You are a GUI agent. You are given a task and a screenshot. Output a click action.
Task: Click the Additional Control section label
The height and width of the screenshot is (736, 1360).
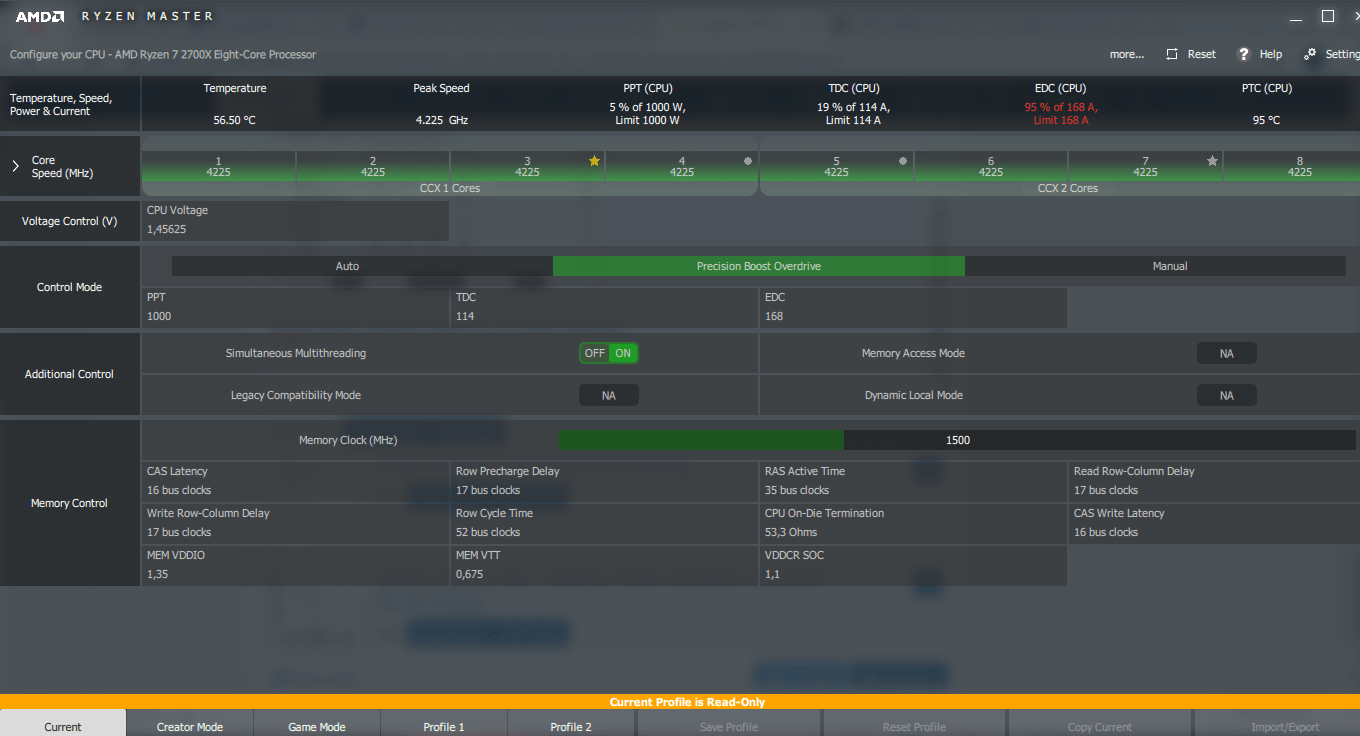(69, 374)
